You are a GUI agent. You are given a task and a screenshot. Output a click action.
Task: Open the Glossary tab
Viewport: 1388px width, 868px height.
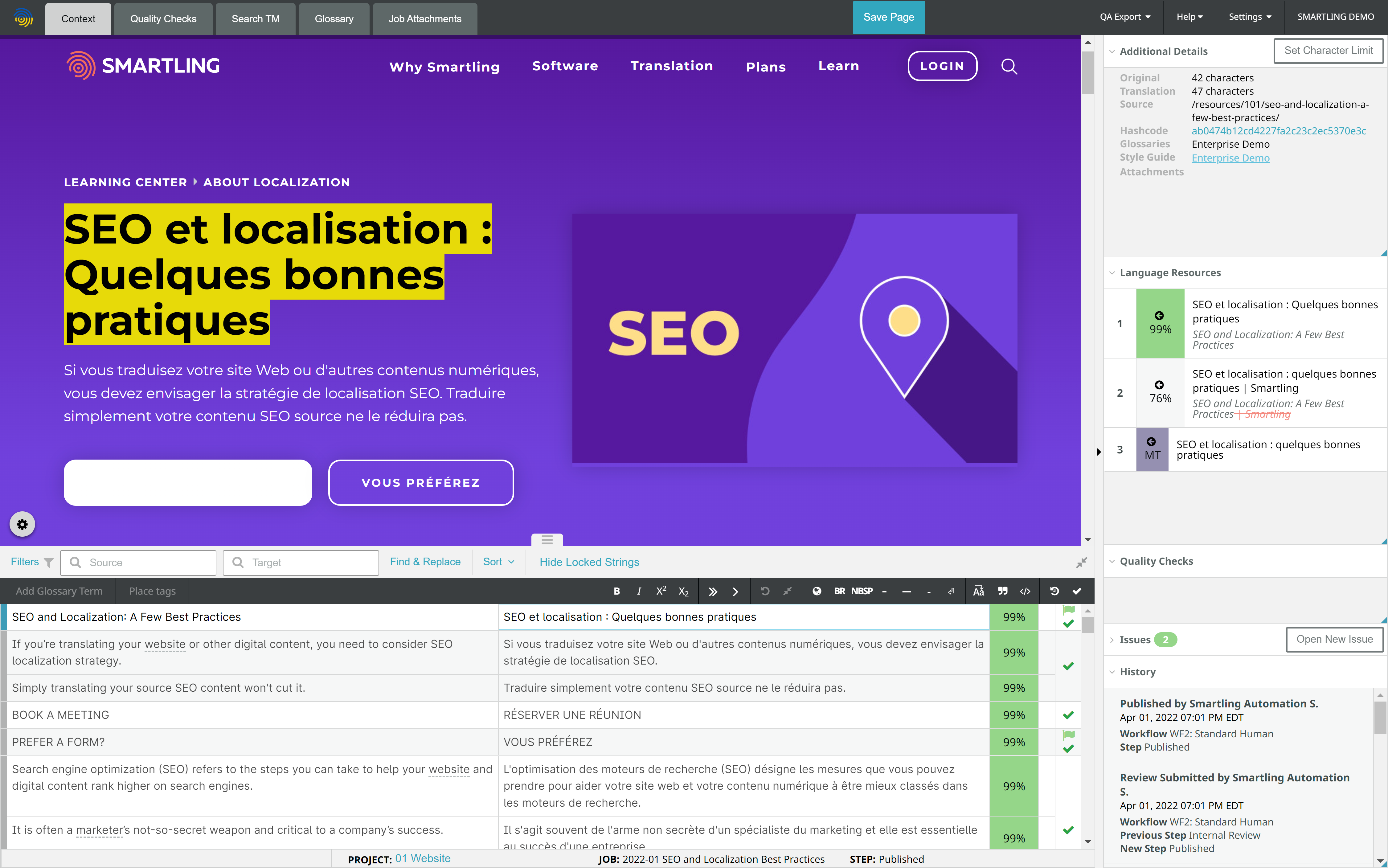[x=334, y=18]
